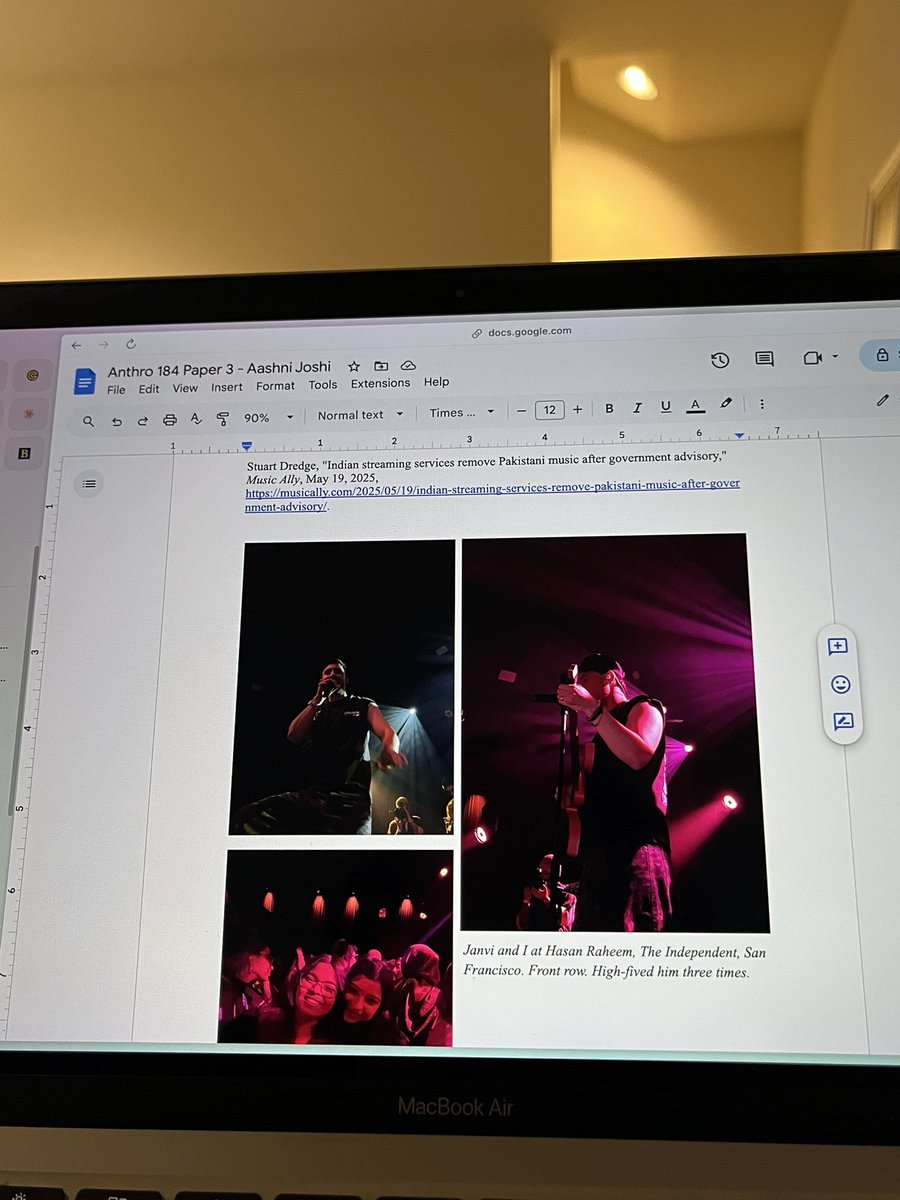Open the yellow swirl sidebar icon
The height and width of the screenshot is (1200, 900).
pyautogui.click(x=32, y=376)
